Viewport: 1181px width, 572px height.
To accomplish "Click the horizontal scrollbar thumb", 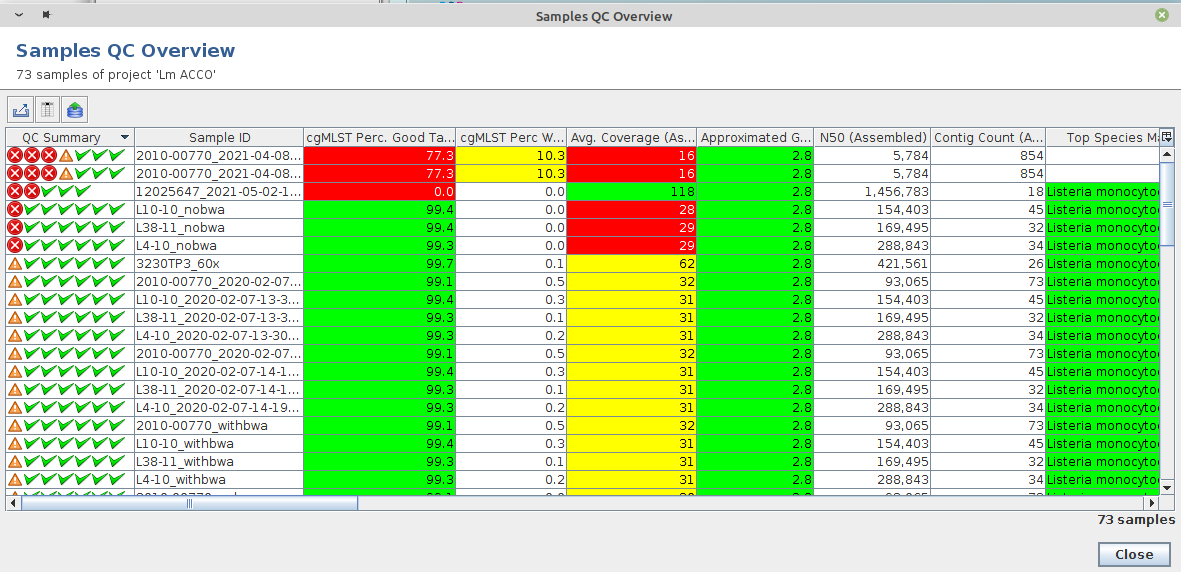I will pyautogui.click(x=189, y=504).
